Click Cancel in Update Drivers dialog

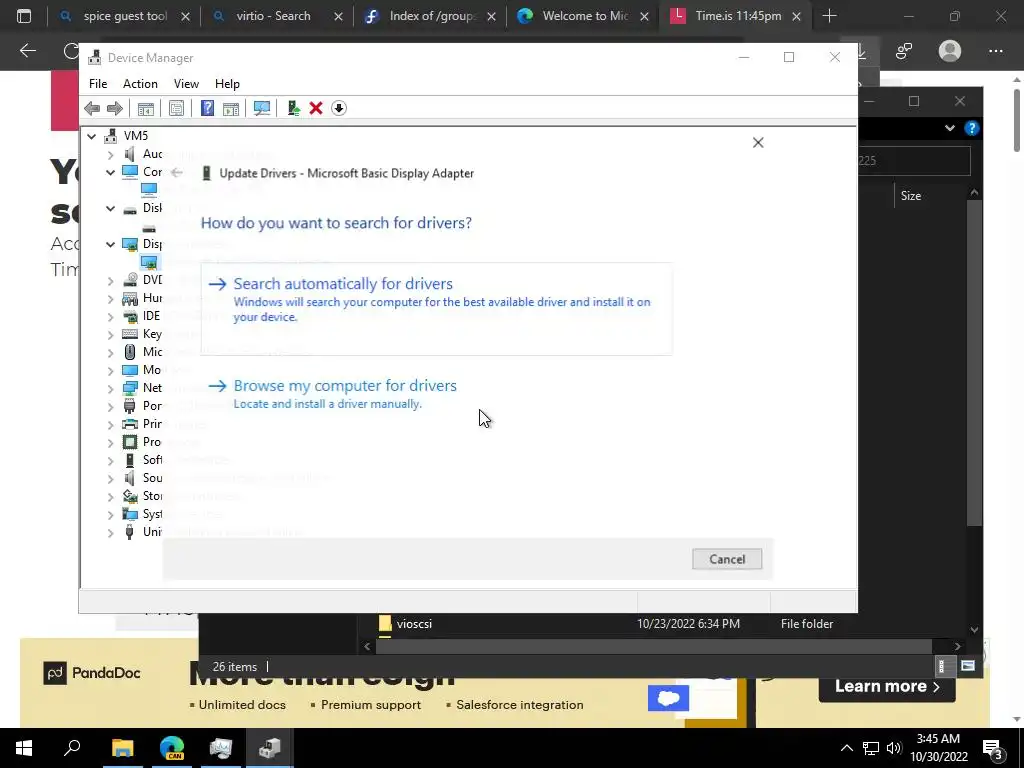point(727,559)
